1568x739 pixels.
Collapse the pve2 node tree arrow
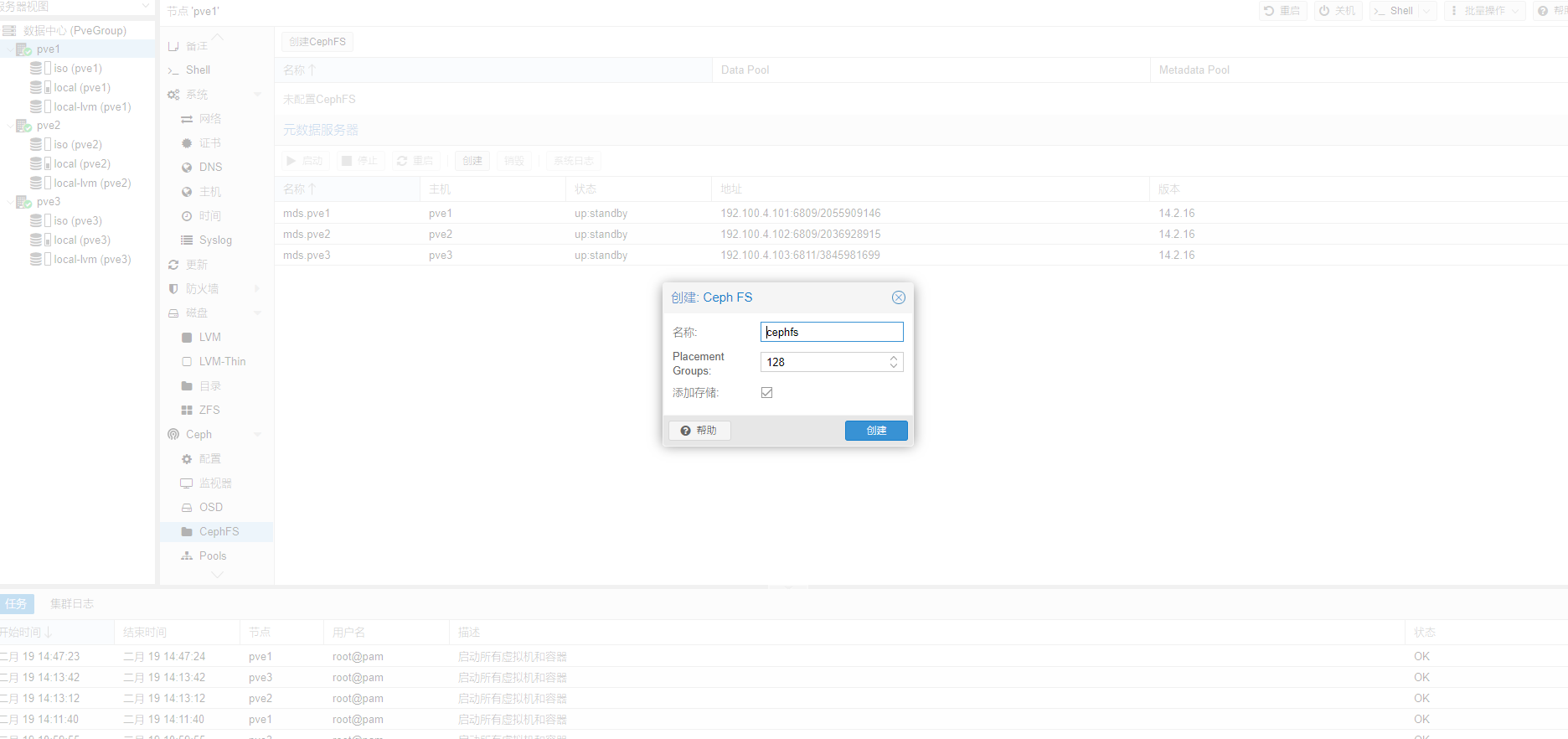tap(10, 126)
